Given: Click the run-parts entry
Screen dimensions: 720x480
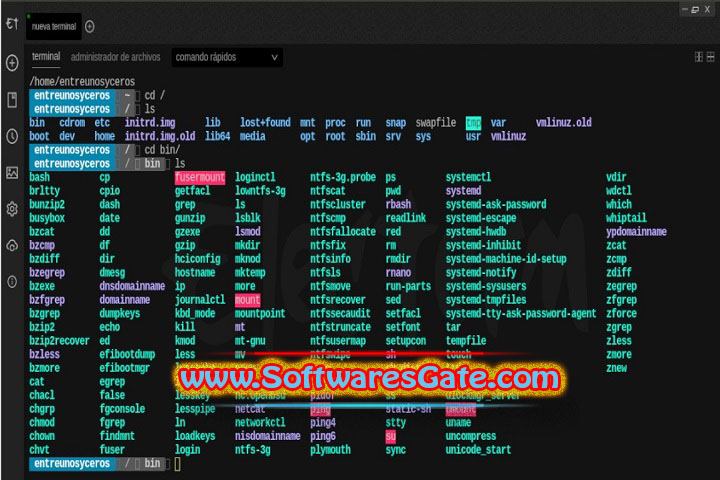Looking at the screenshot, I should point(408,286).
